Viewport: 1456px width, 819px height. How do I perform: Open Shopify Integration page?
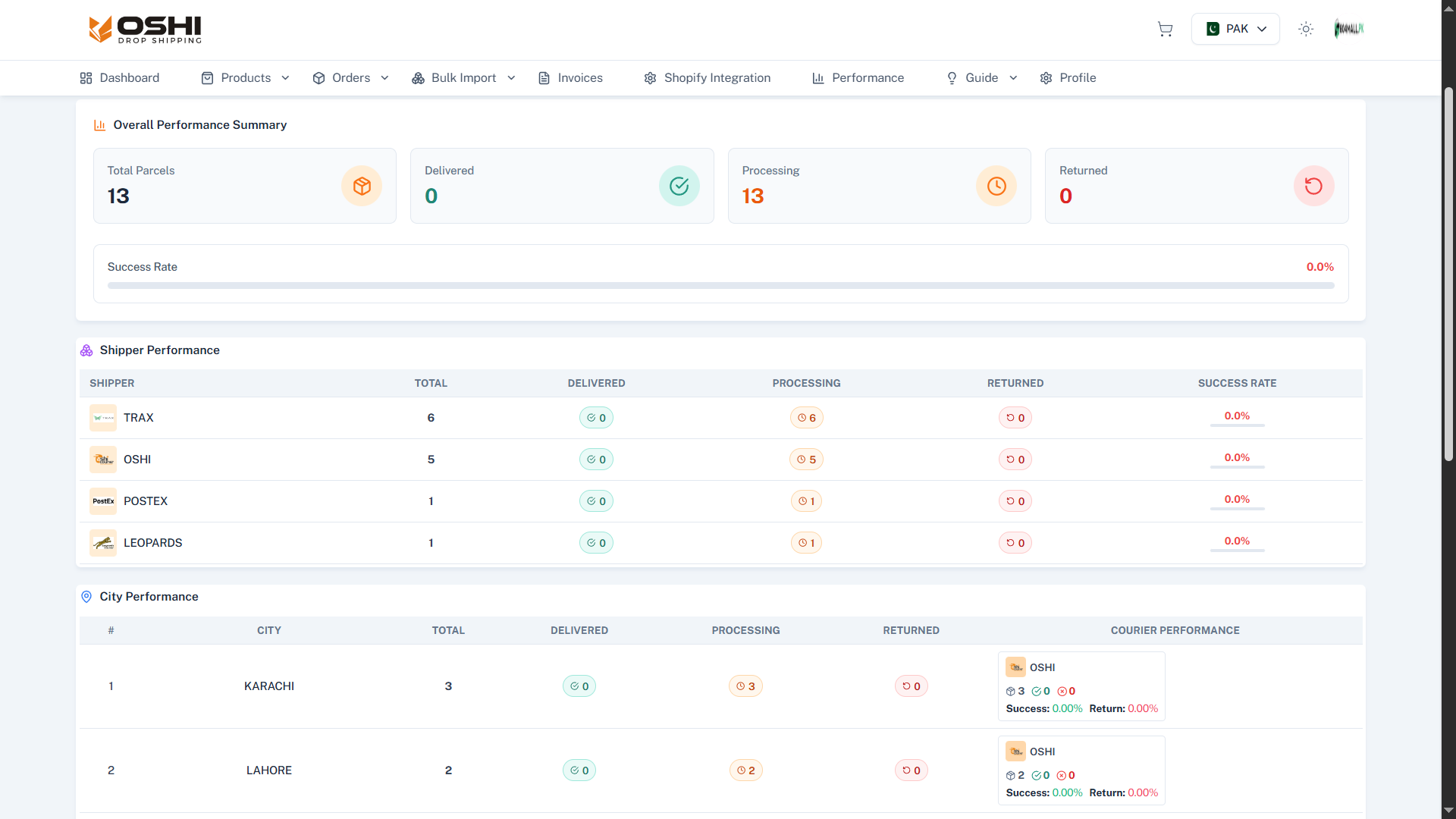707,78
